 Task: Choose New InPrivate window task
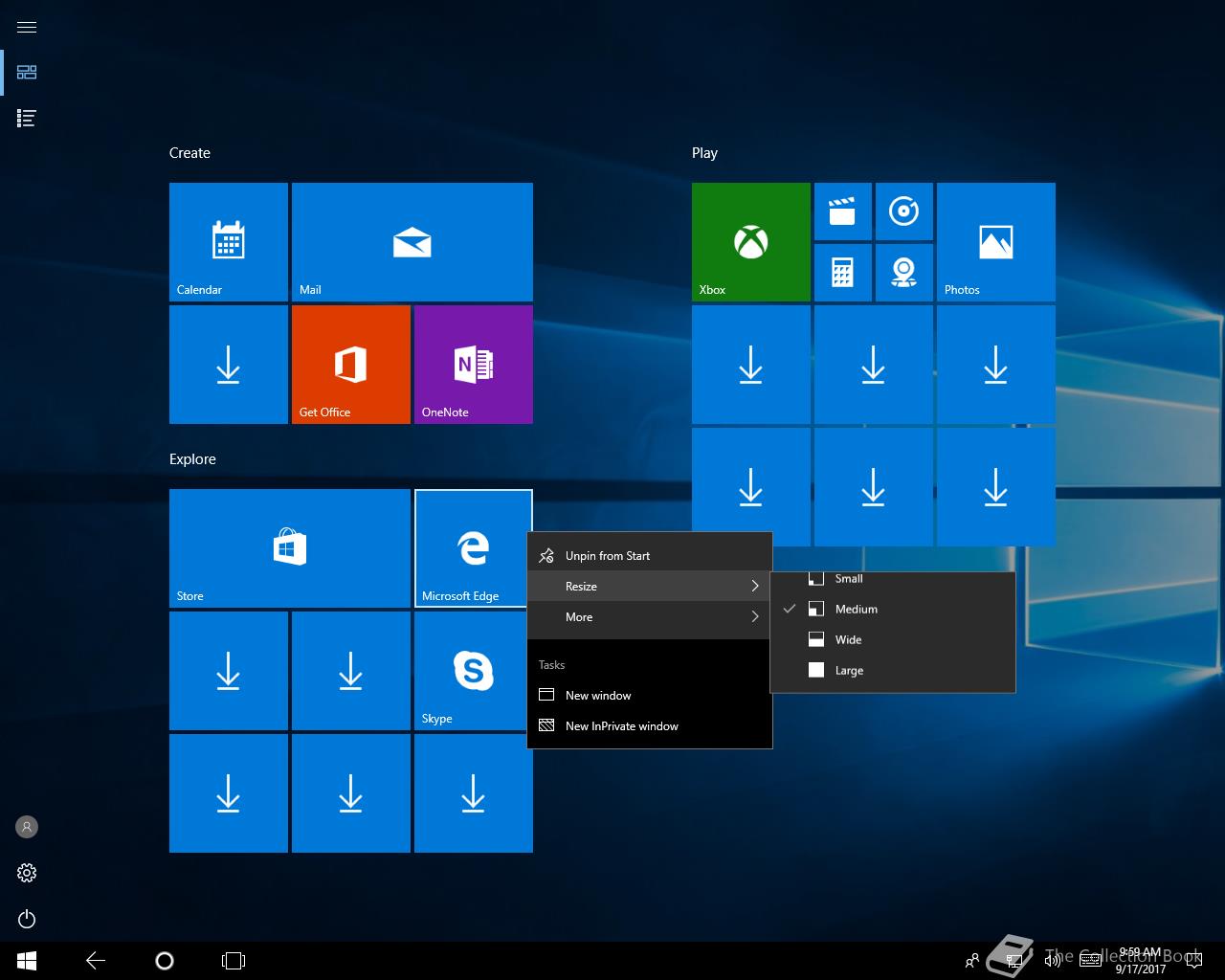650,726
